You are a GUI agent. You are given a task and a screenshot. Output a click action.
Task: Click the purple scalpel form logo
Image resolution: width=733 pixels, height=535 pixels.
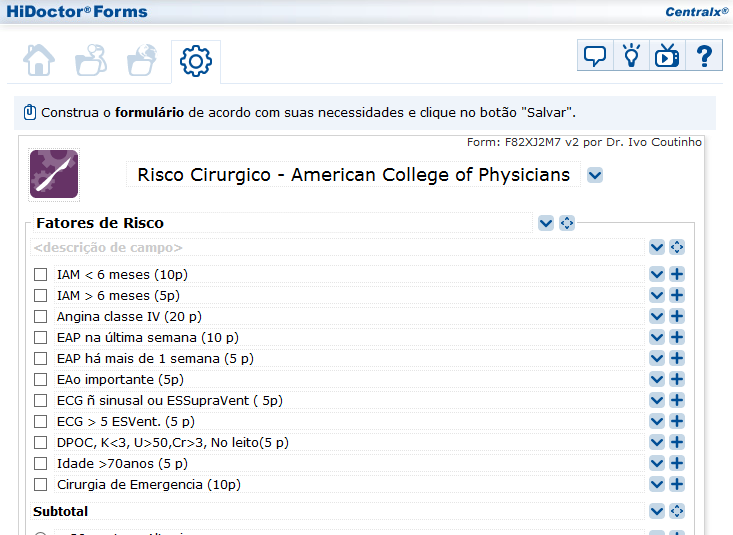click(54, 174)
